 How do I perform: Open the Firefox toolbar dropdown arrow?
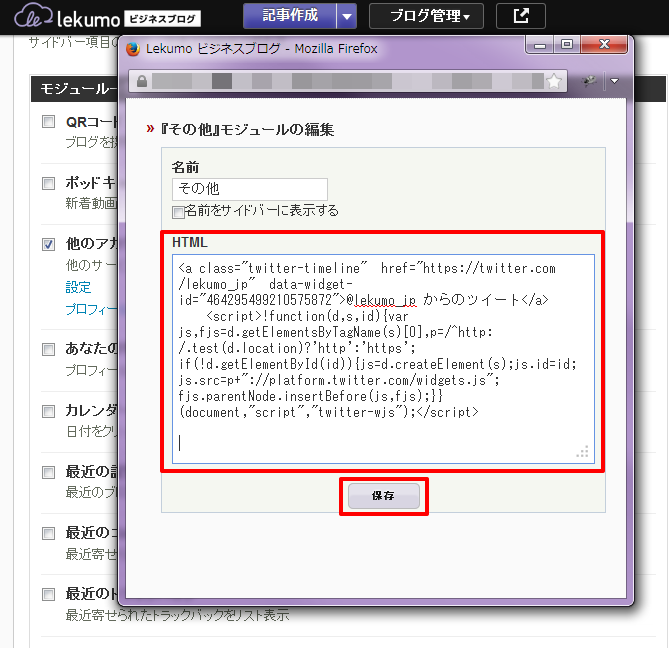(x=614, y=81)
